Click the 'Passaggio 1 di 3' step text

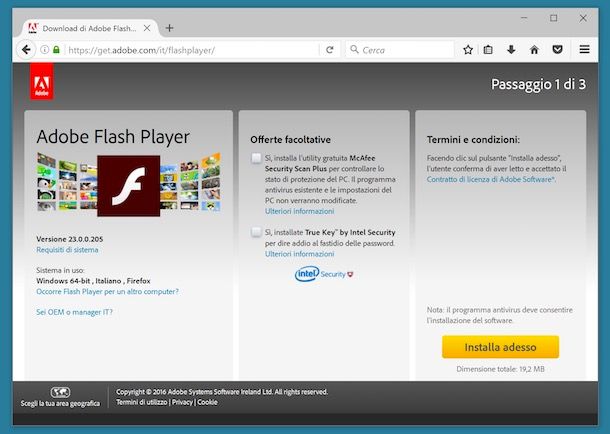(538, 84)
